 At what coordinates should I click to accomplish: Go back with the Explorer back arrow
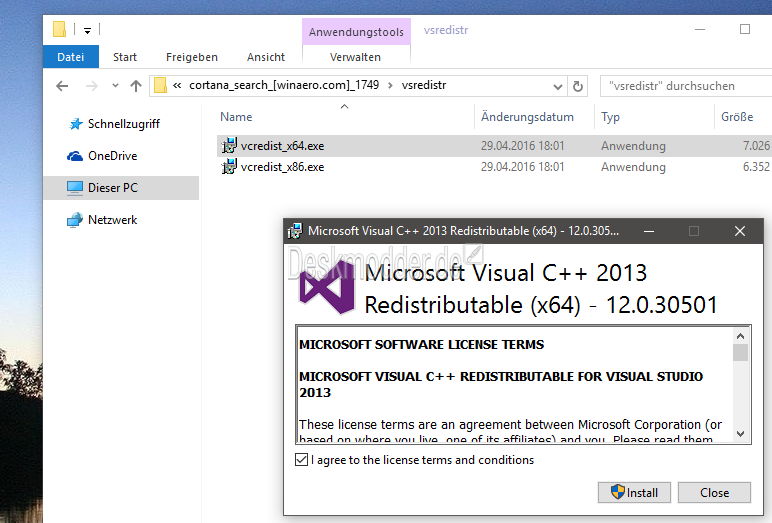tap(62, 86)
